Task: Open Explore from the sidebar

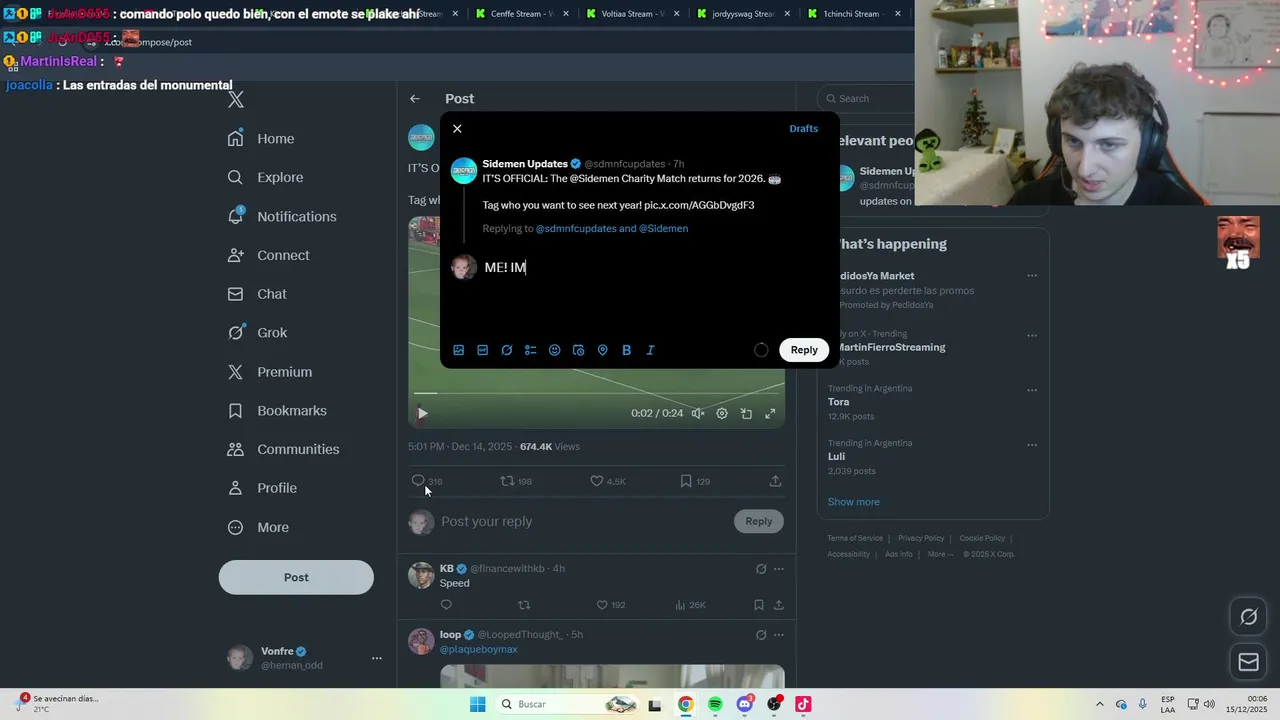Action: [x=265, y=177]
